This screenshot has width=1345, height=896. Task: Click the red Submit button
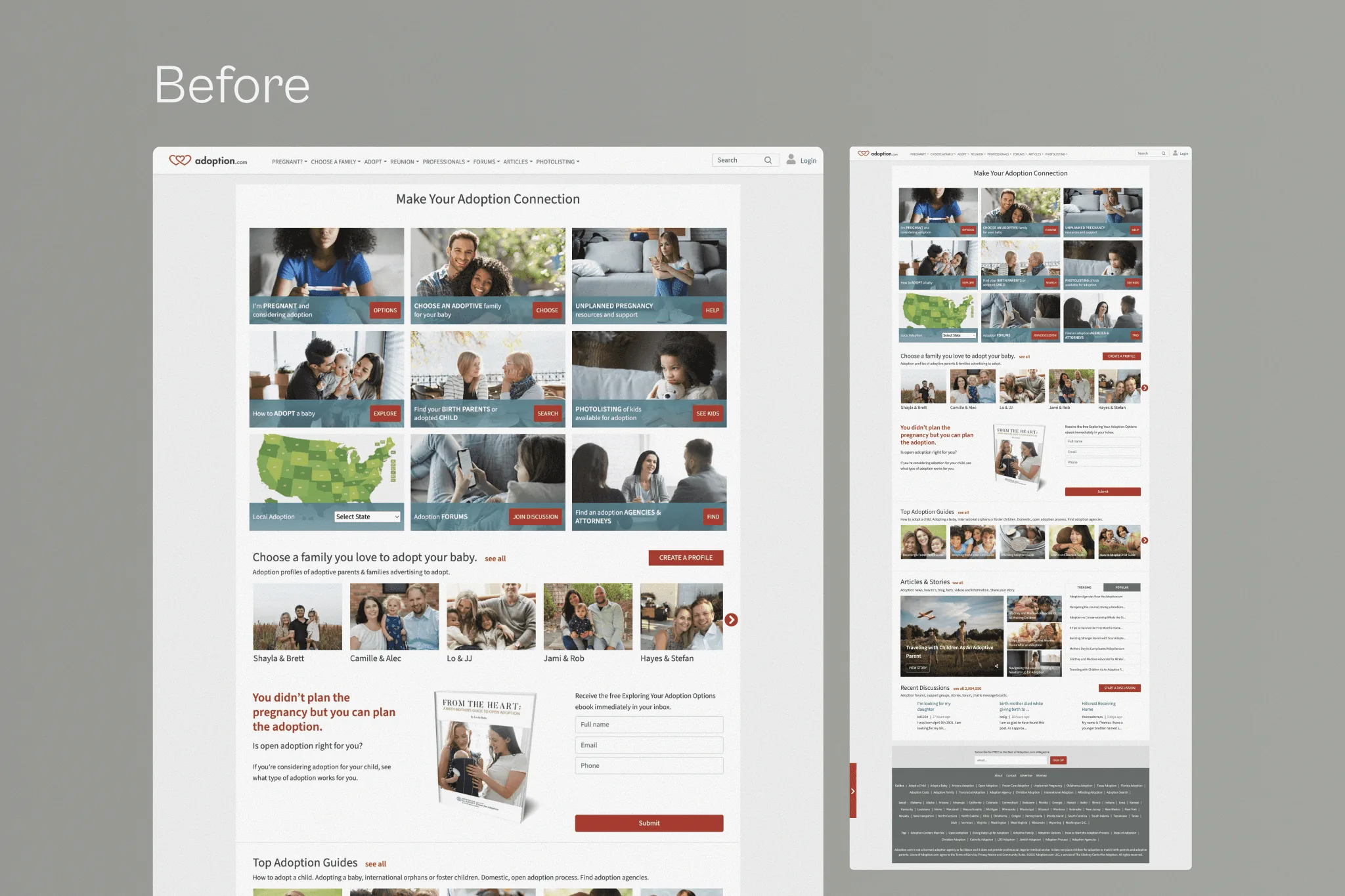point(649,823)
